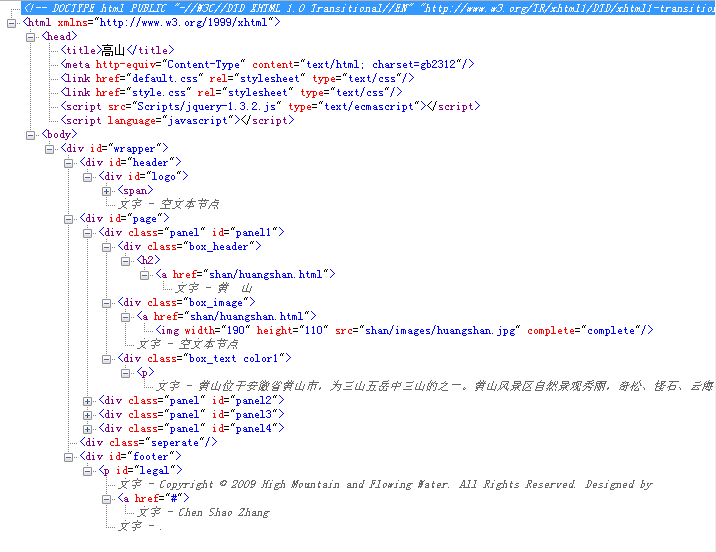Collapse the html root node
The image size is (716, 552).
tap(12, 23)
